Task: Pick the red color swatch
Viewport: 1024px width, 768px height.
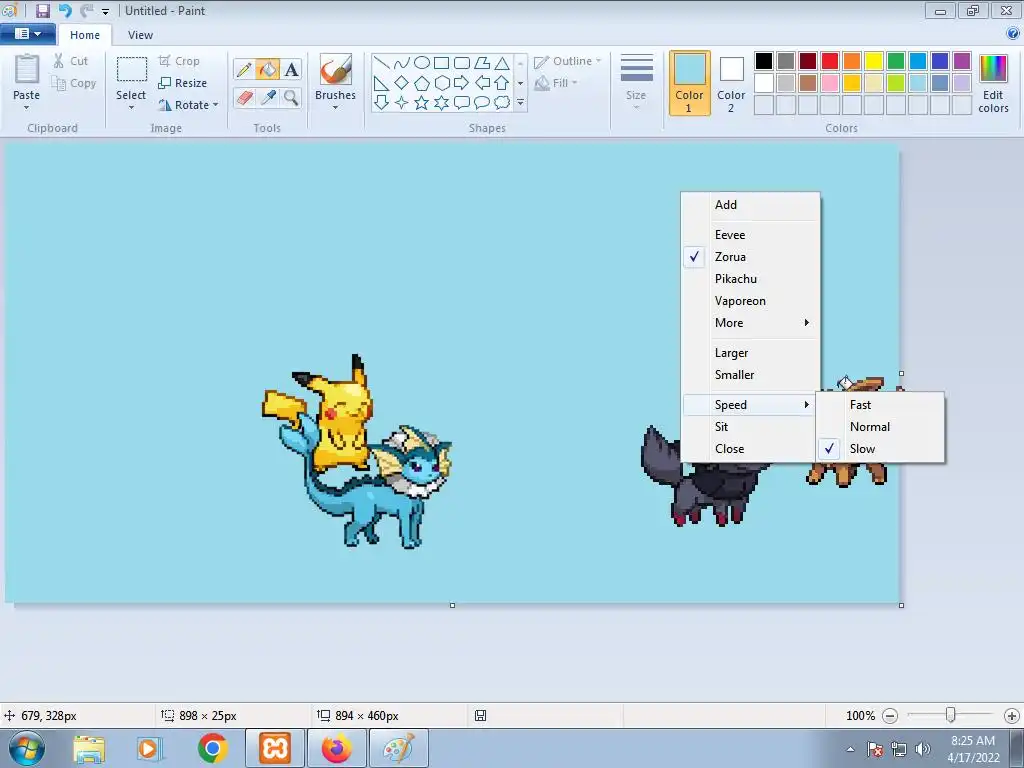Action: [830, 61]
